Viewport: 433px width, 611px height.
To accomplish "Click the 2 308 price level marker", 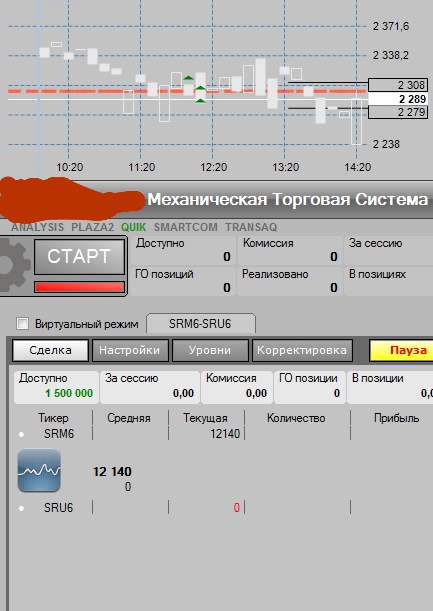I will click(398, 85).
